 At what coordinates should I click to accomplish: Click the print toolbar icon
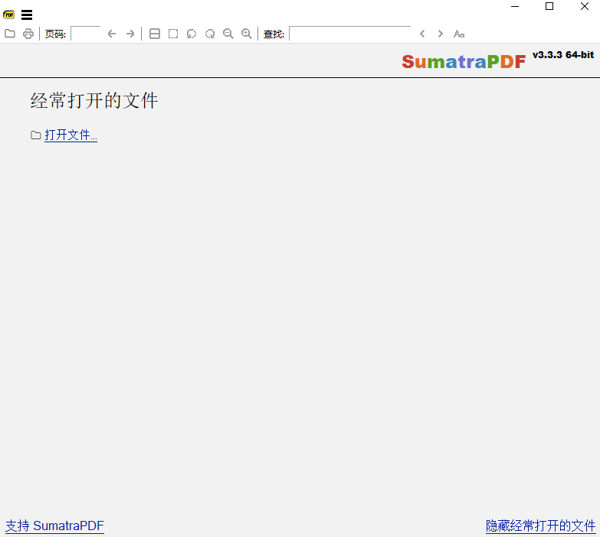[28, 34]
